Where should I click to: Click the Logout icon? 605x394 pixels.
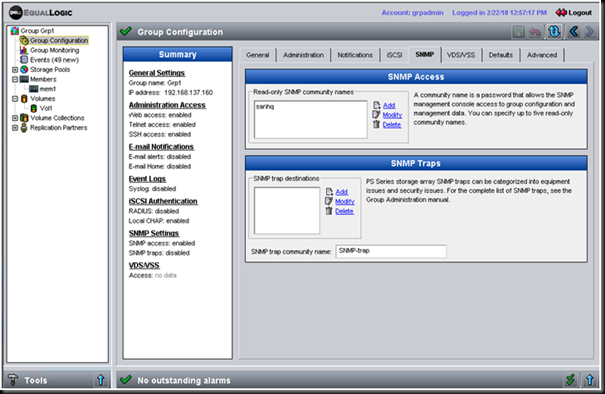(x=561, y=13)
